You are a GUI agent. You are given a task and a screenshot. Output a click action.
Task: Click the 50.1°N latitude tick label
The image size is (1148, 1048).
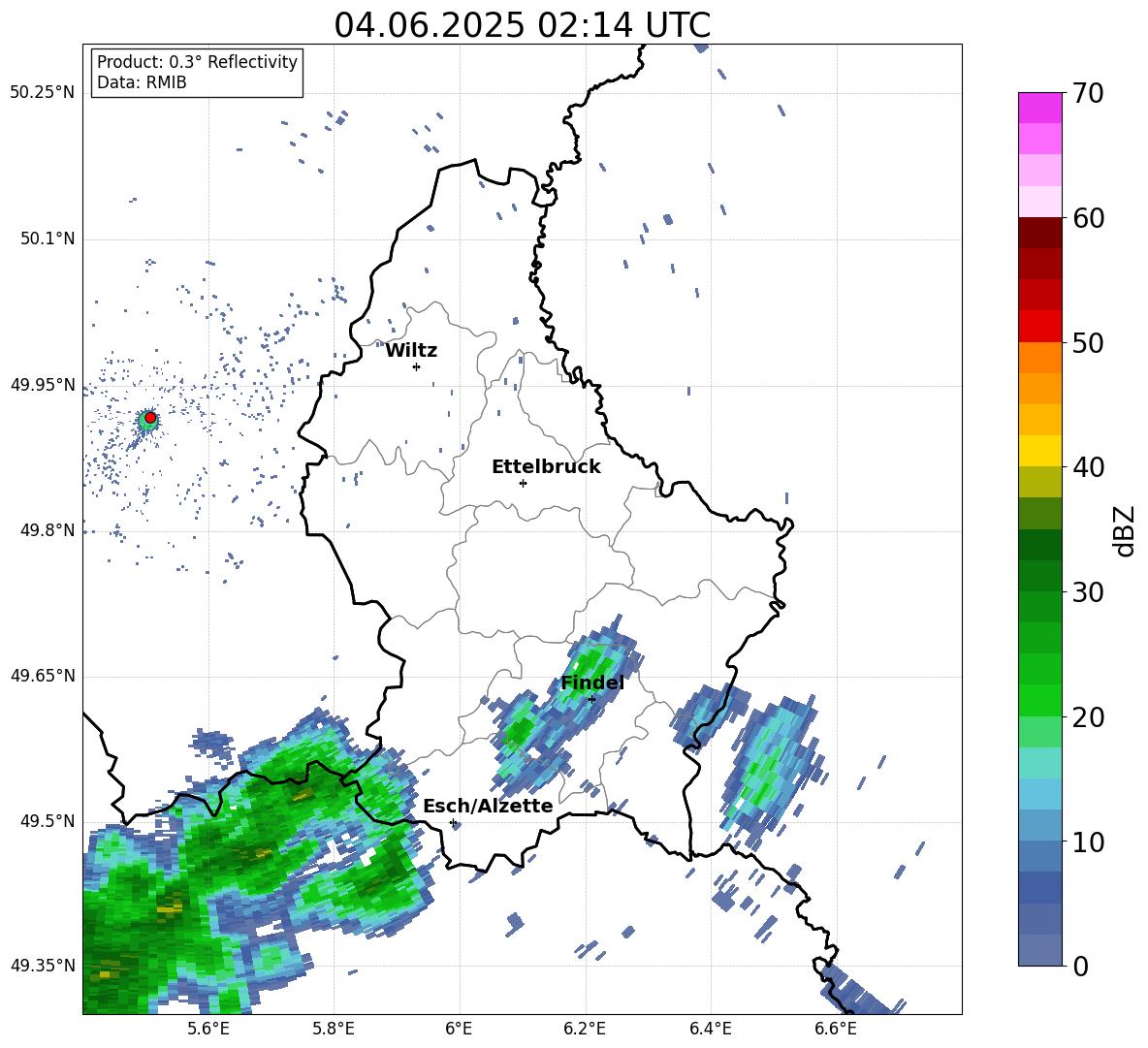tap(48, 238)
